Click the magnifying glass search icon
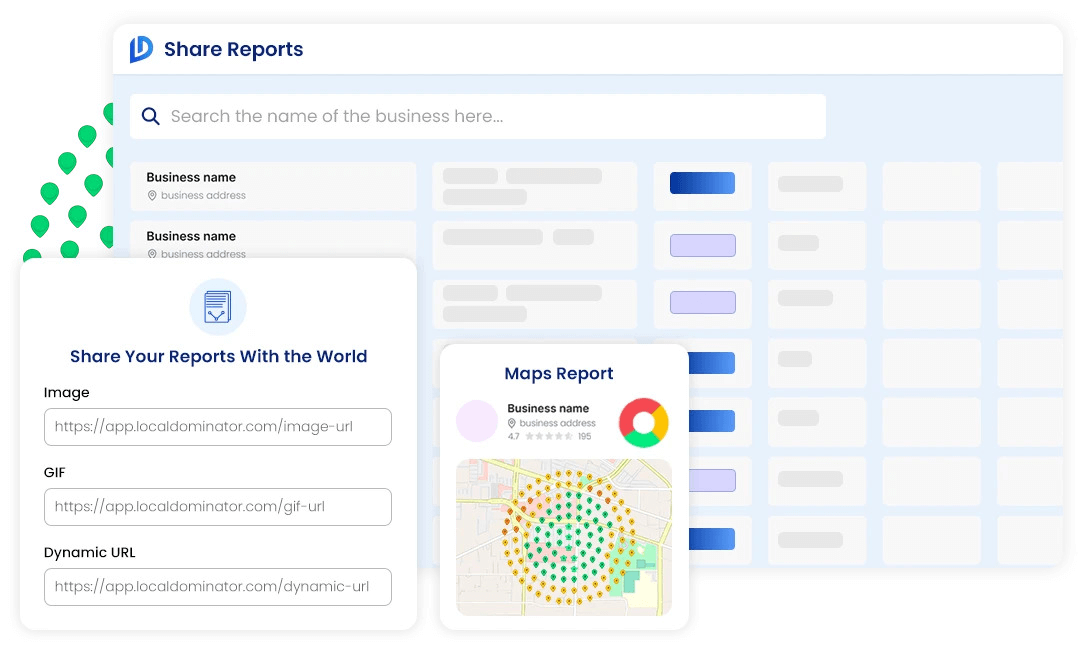Image resolution: width=1080 pixels, height=650 pixels. (151, 116)
